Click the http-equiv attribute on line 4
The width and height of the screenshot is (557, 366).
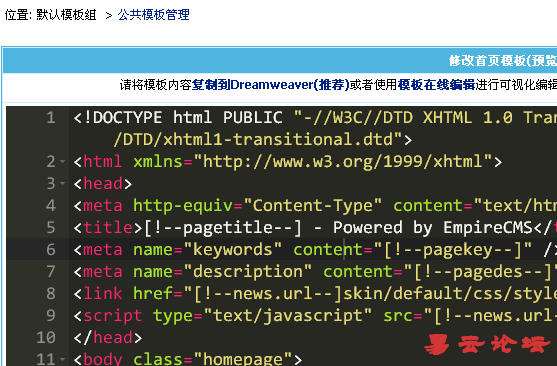point(183,206)
